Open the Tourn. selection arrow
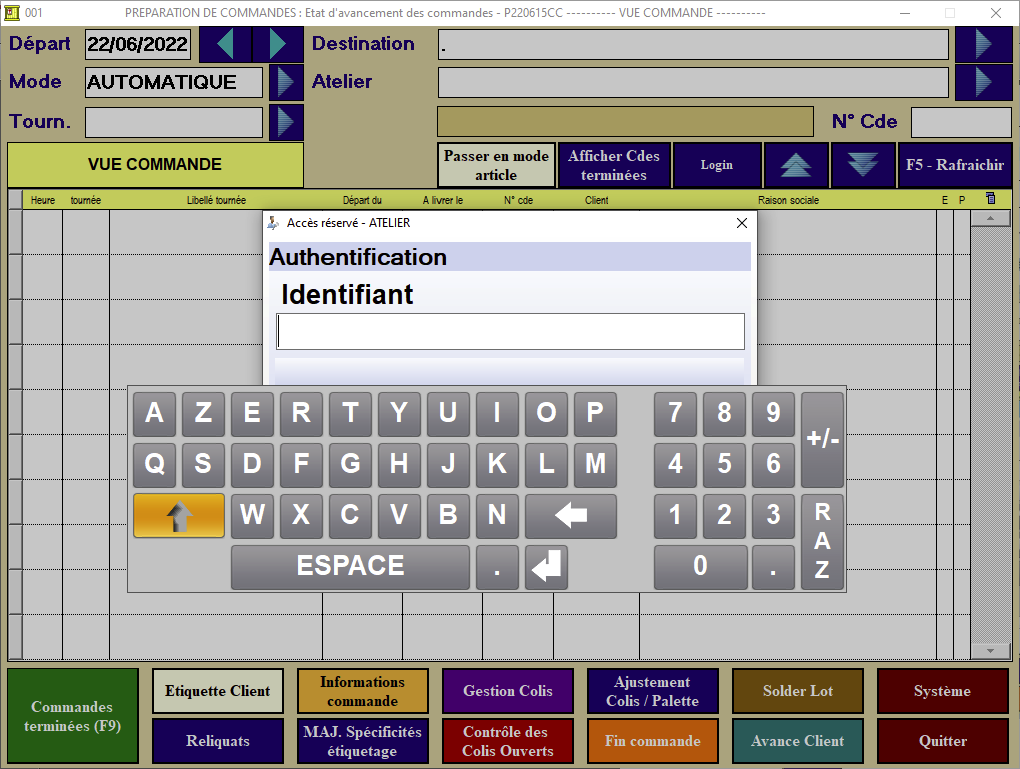 click(286, 122)
